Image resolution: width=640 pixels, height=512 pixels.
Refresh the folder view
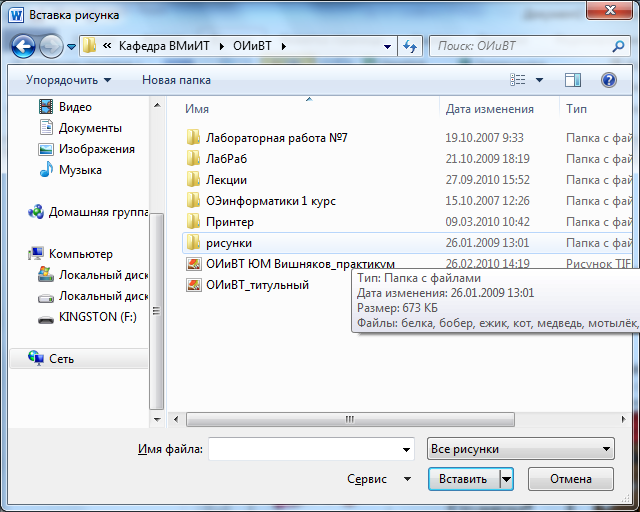click(410, 46)
